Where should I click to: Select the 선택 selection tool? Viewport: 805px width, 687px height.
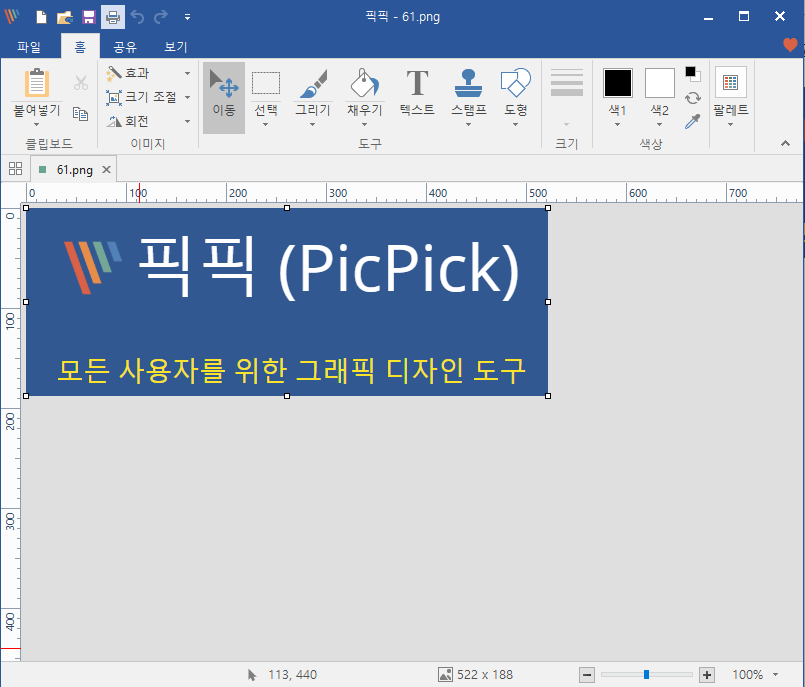pos(266,91)
